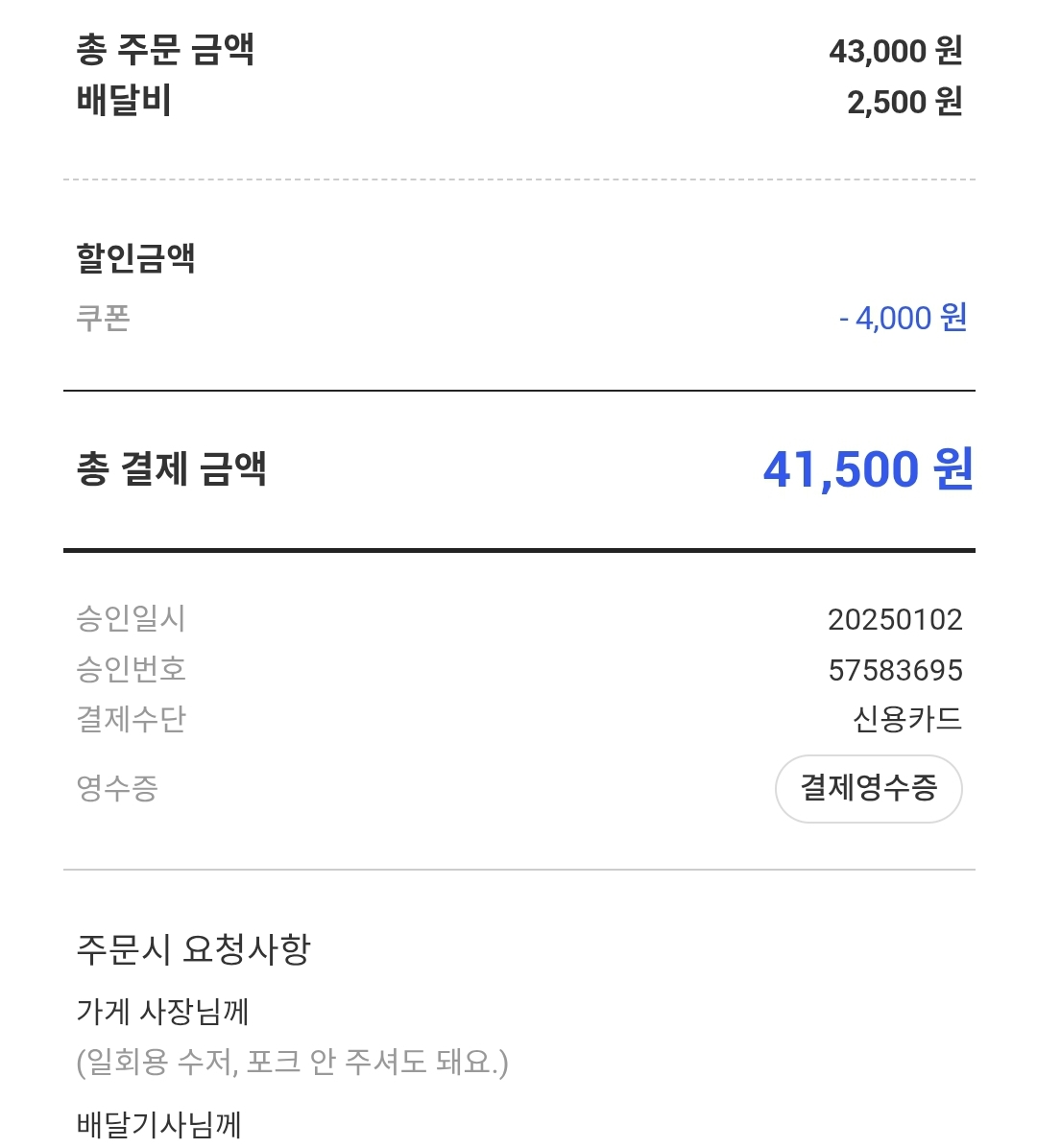Select the 신용카드 credit card value
The width and height of the screenshot is (1037, 1148).
906,719
